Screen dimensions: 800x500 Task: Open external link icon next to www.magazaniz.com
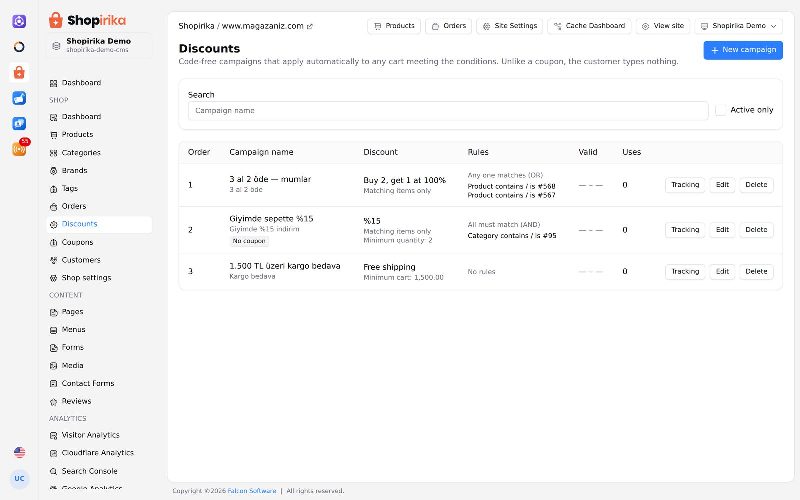tap(310, 27)
